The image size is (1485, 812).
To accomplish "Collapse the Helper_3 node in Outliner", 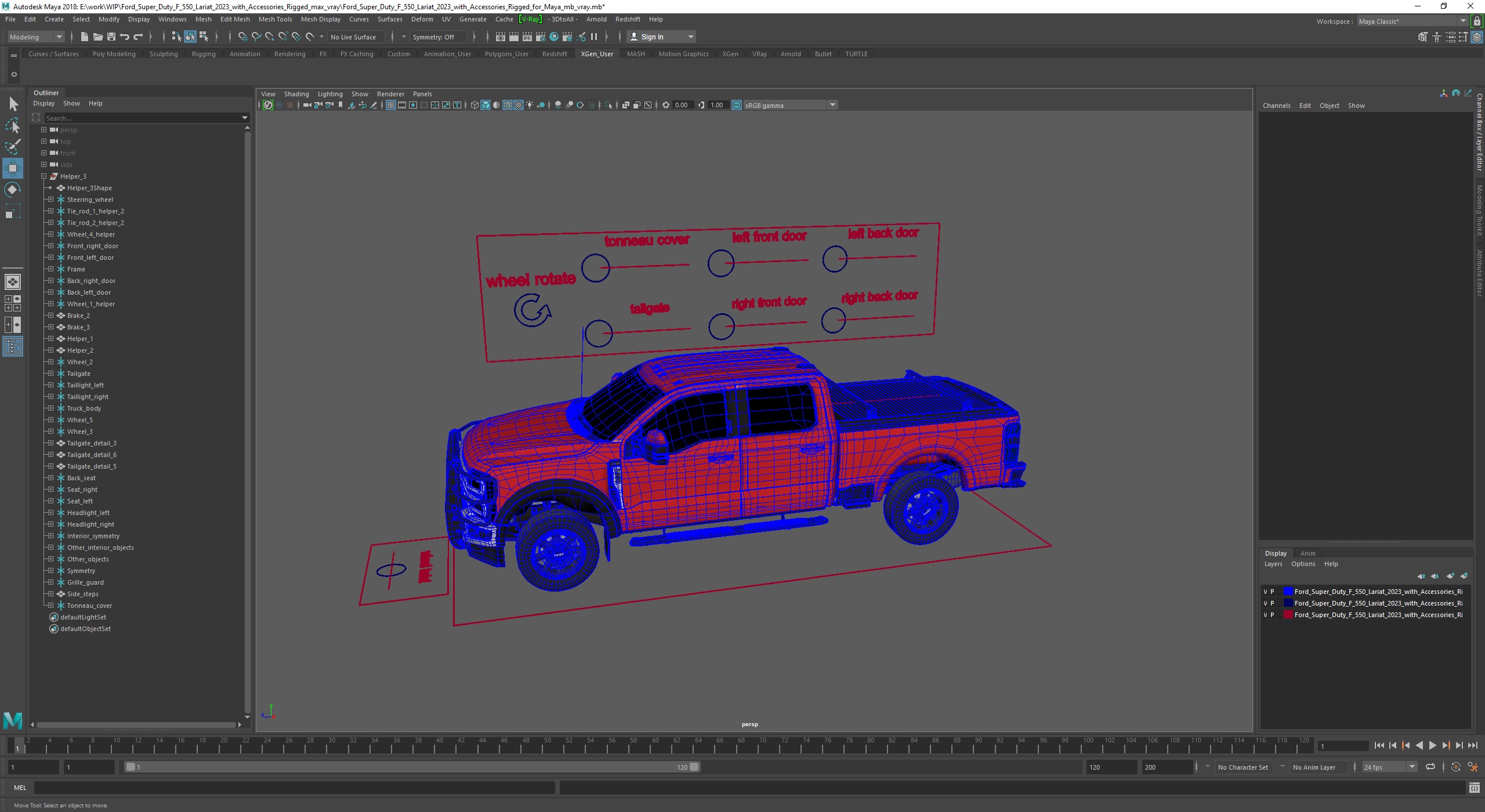I will pos(44,176).
